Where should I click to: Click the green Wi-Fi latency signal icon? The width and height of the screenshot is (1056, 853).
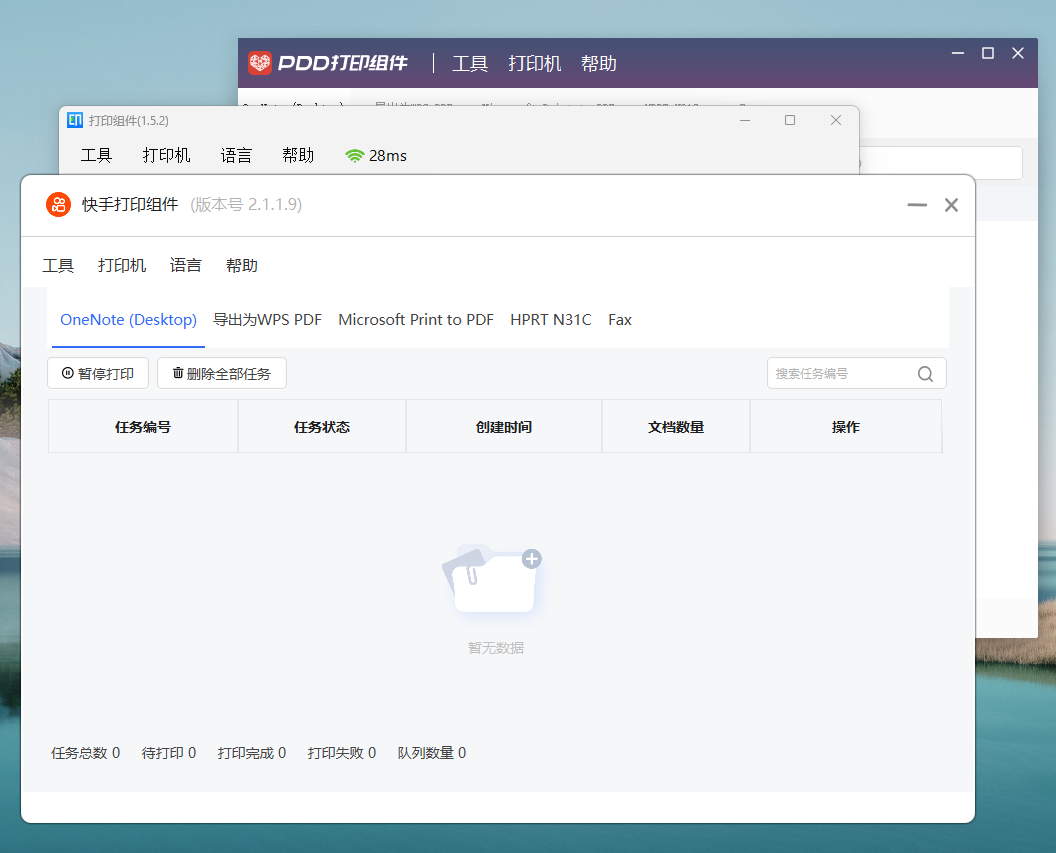click(x=354, y=156)
